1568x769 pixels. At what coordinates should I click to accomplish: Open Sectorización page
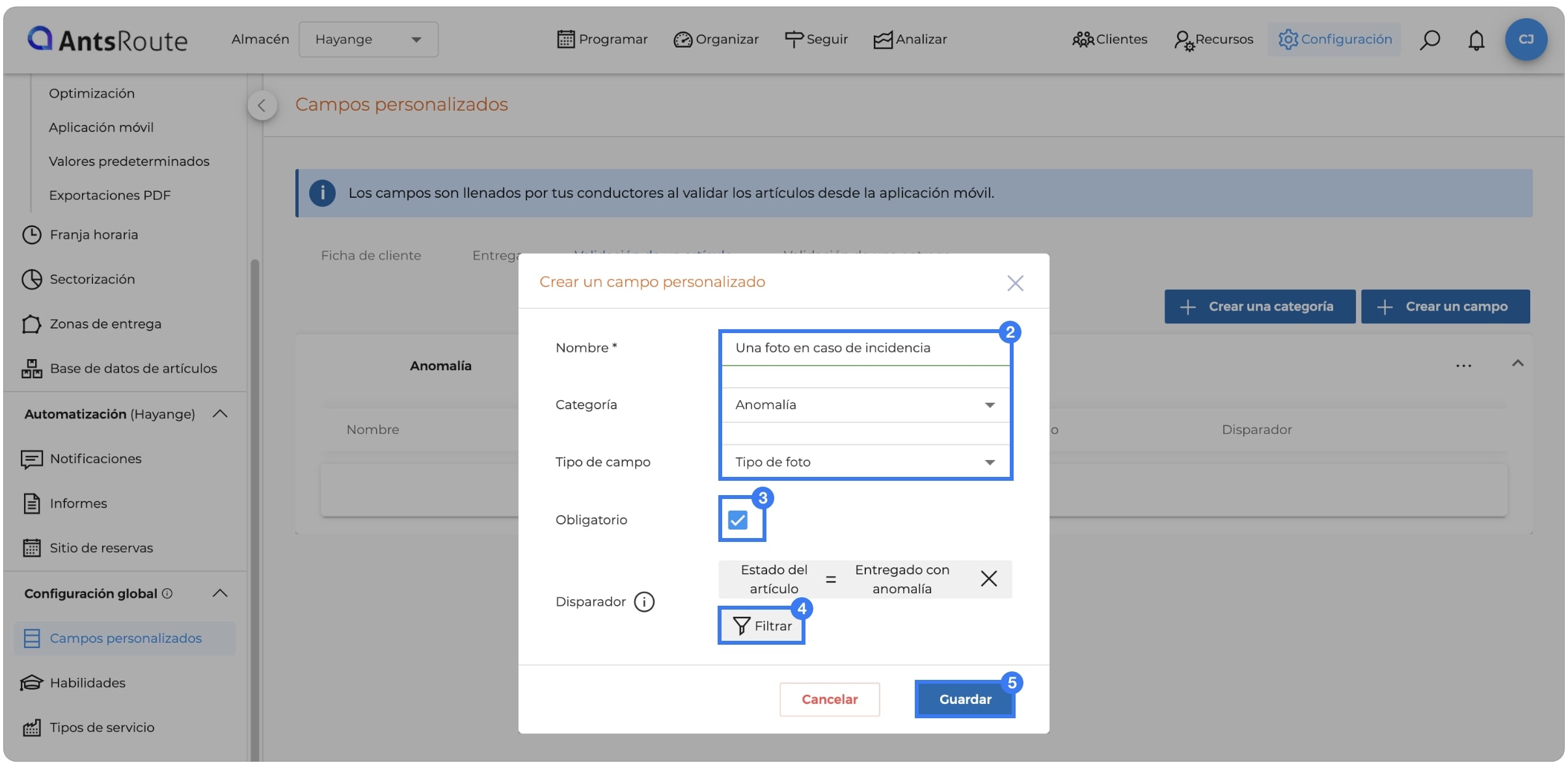coord(92,279)
